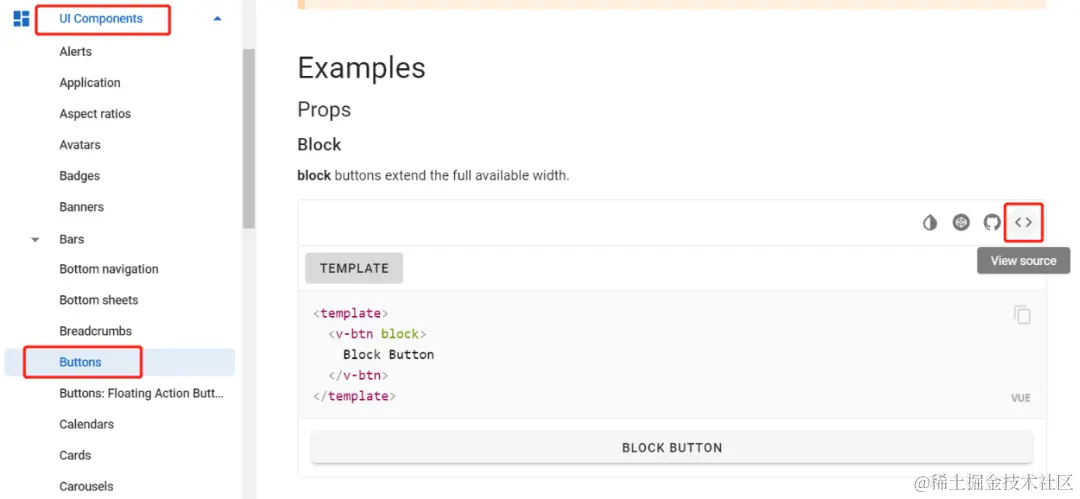Open the Calendars link
1080x499 pixels.
87,424
